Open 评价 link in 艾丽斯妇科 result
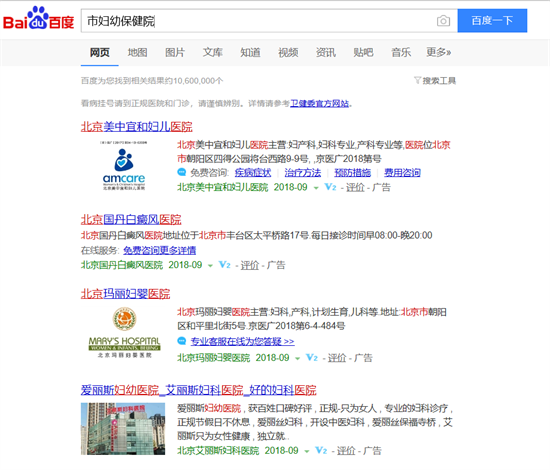 point(346,451)
